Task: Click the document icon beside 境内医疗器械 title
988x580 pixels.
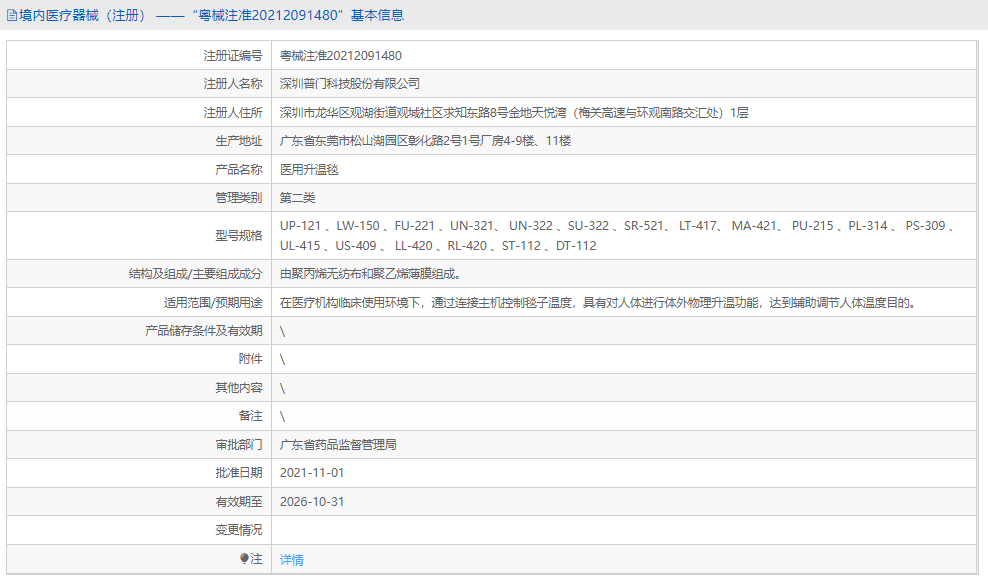Action: click(x=11, y=15)
